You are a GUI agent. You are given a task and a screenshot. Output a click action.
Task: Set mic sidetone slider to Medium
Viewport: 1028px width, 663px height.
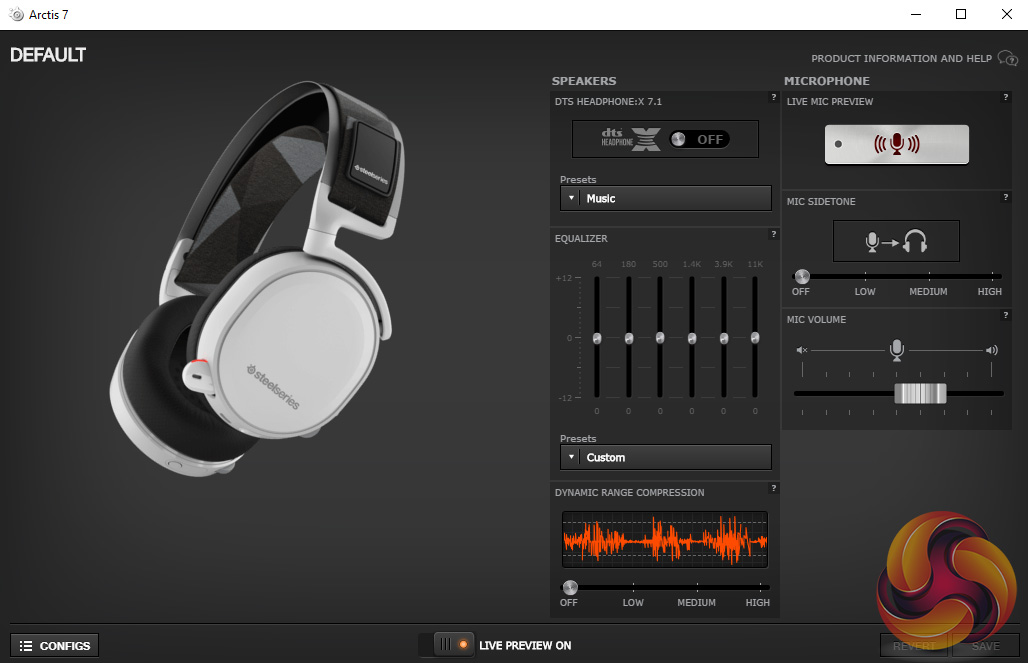click(x=929, y=276)
